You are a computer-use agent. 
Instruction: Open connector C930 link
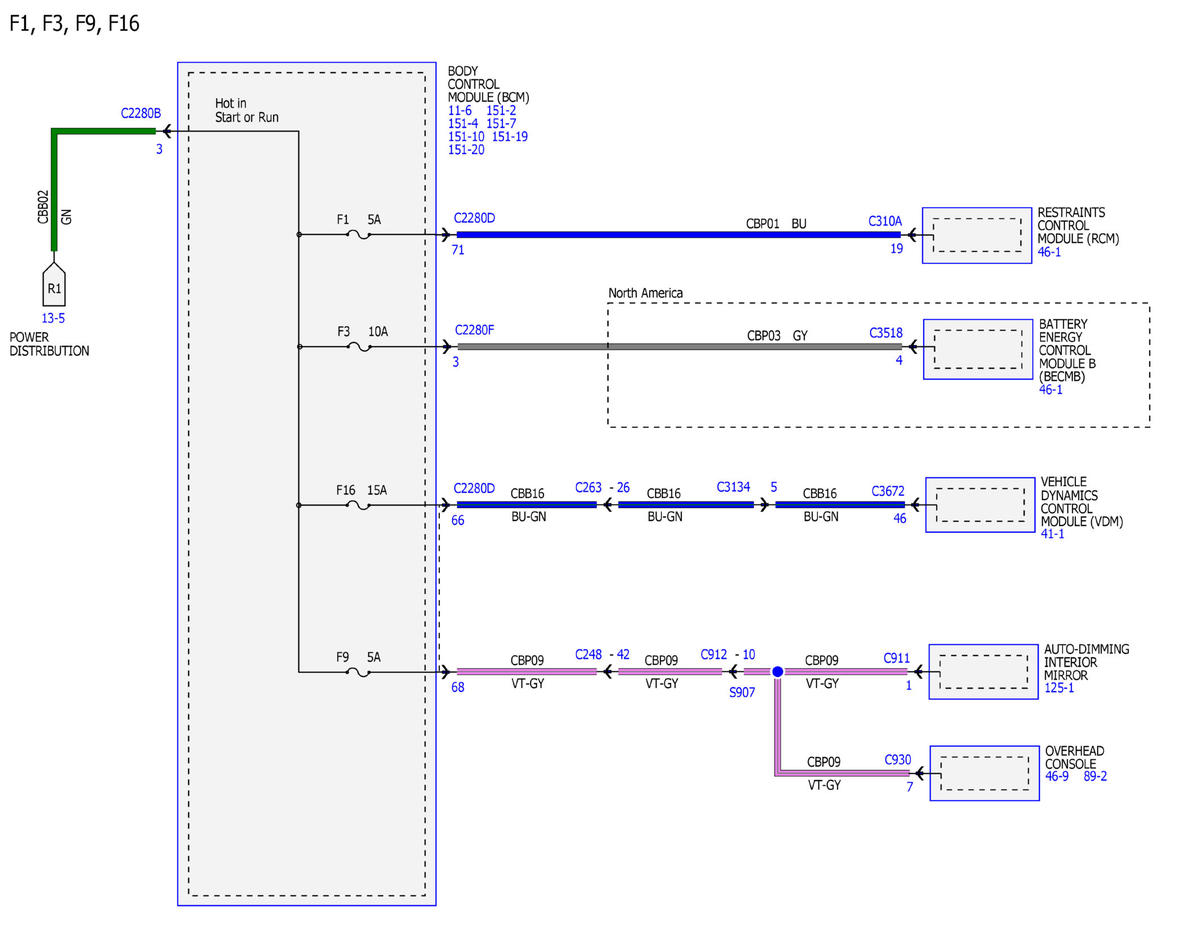tap(898, 760)
